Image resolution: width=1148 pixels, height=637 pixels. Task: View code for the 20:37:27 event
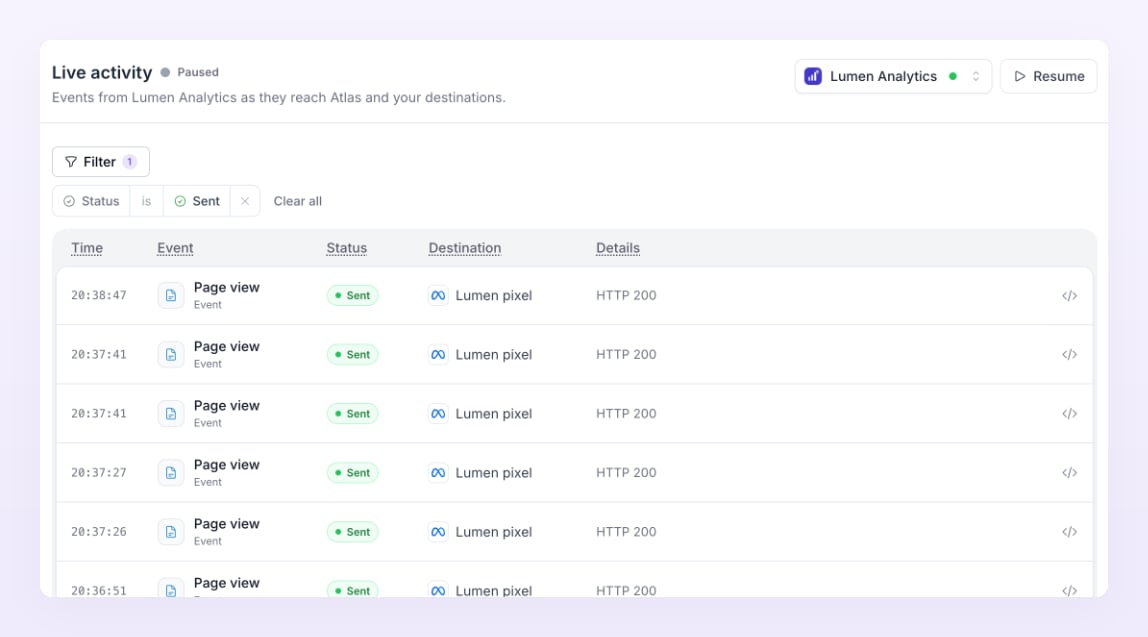(x=1069, y=473)
